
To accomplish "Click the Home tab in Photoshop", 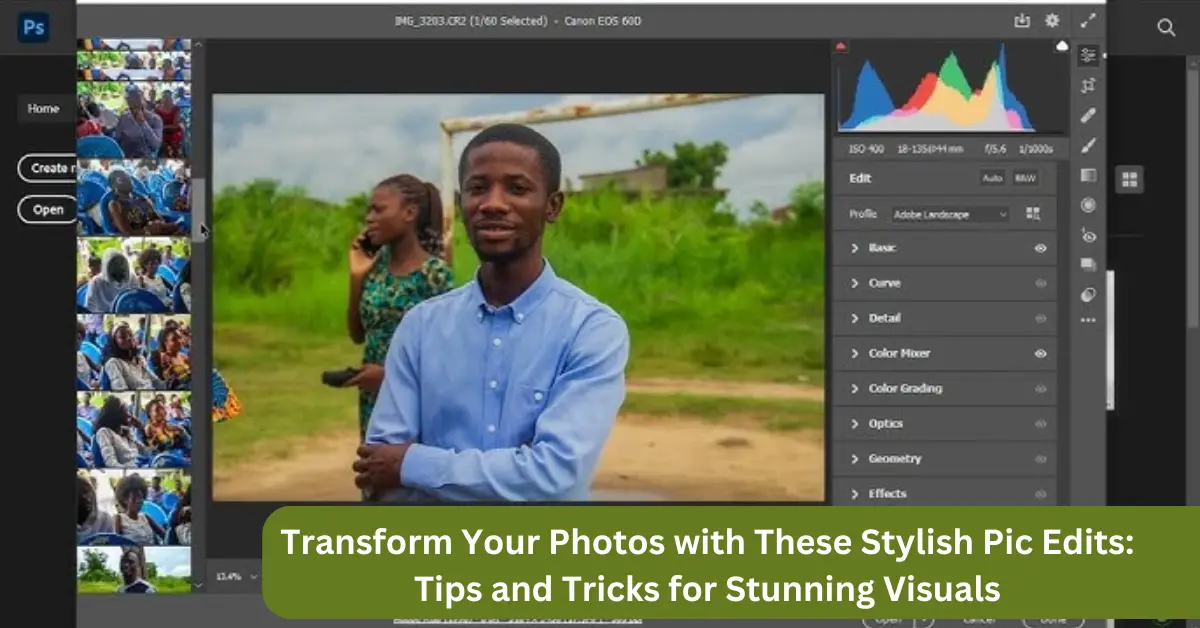I will click(x=43, y=109).
